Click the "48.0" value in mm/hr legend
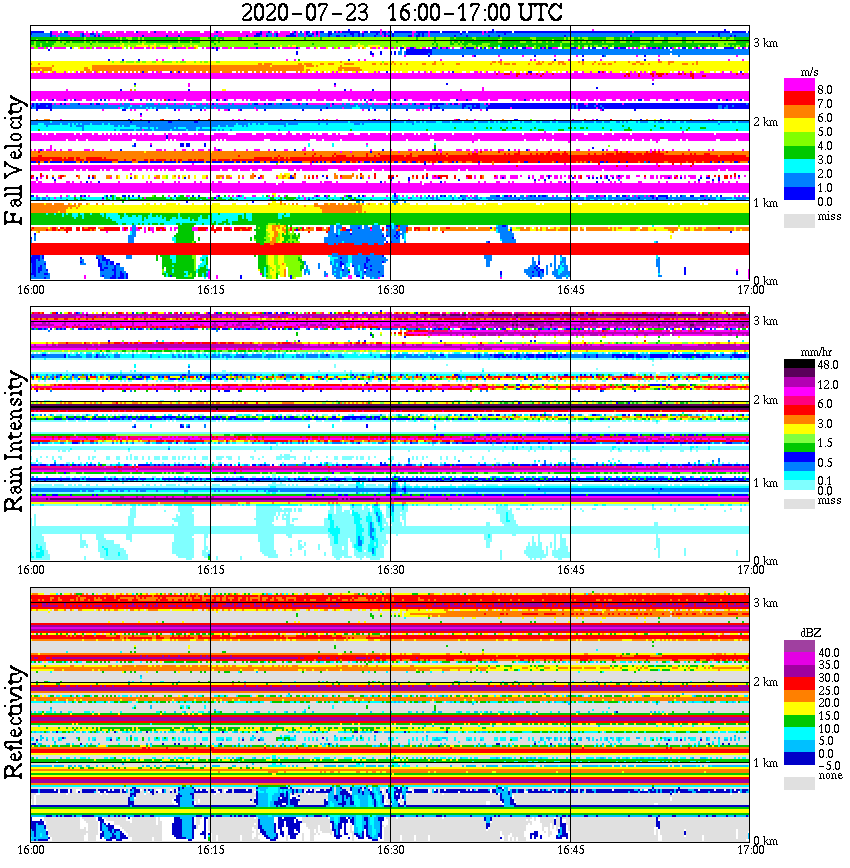Screen dimensions: 850x868 828,365
